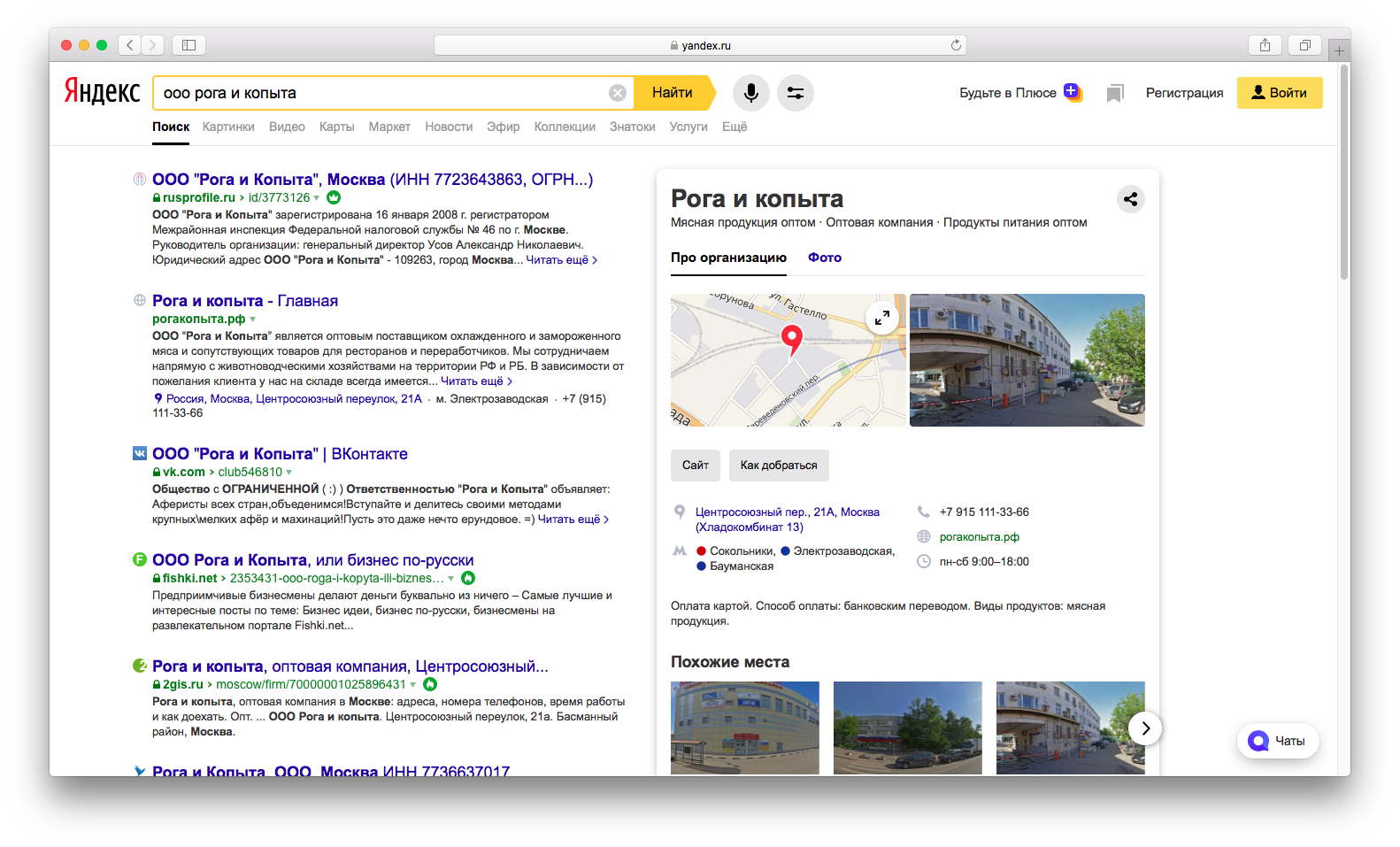The image size is (1400, 847).
Task: Open the Фото tab in organization card
Action: coord(825,258)
